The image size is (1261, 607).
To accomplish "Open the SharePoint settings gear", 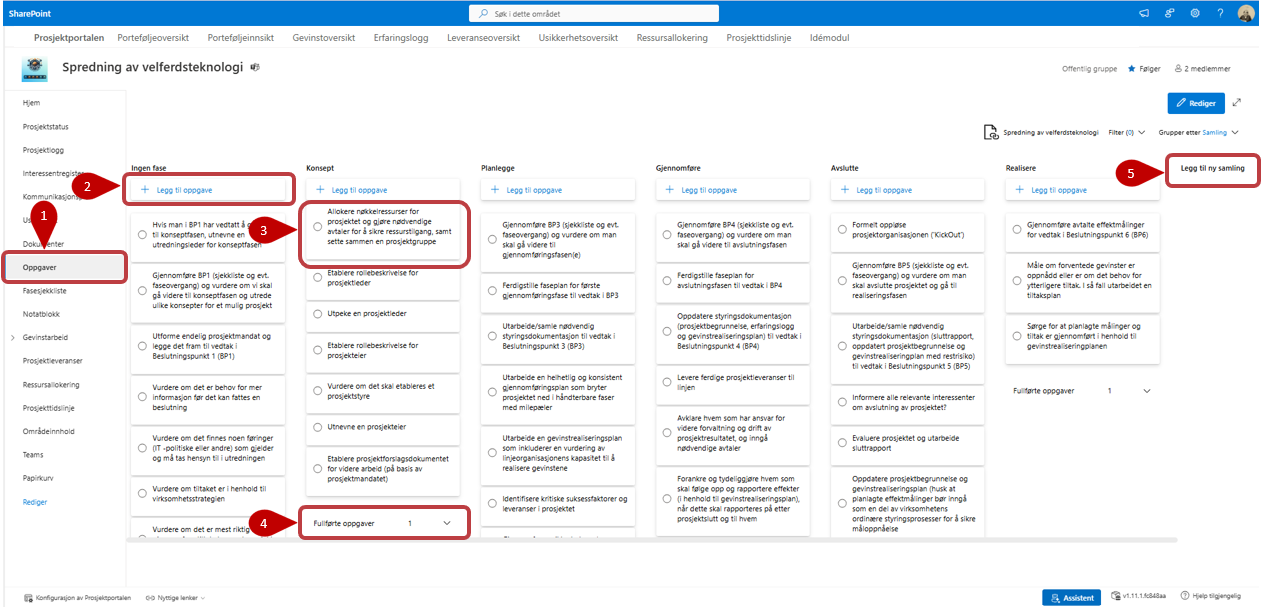I will [x=1194, y=13].
